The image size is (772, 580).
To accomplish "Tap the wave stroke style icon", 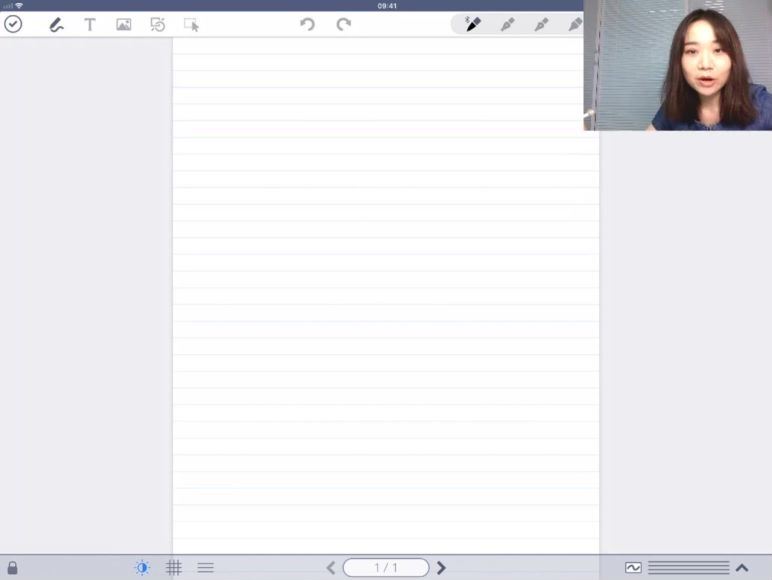I will [633, 568].
